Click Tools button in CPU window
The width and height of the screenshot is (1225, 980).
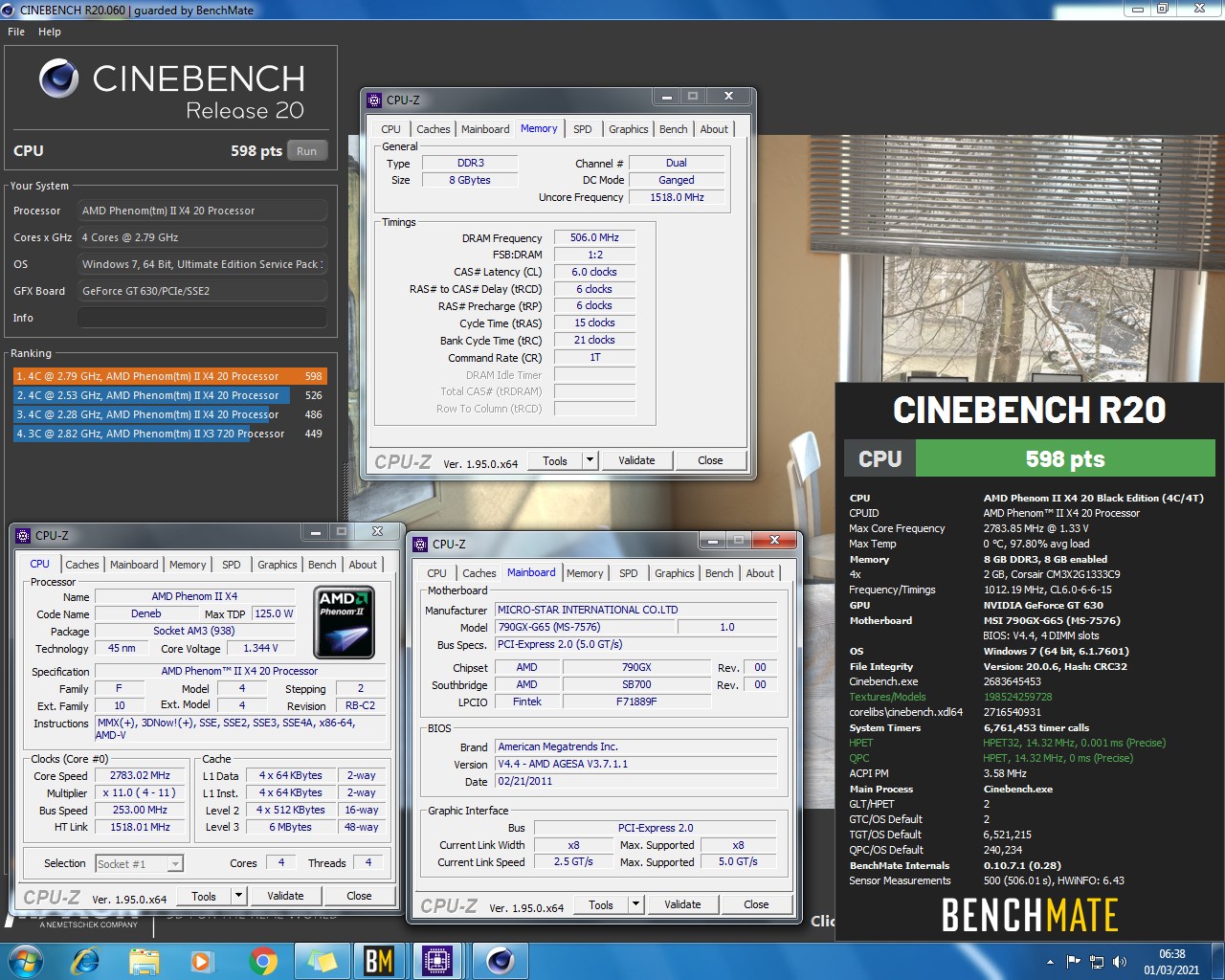[204, 896]
